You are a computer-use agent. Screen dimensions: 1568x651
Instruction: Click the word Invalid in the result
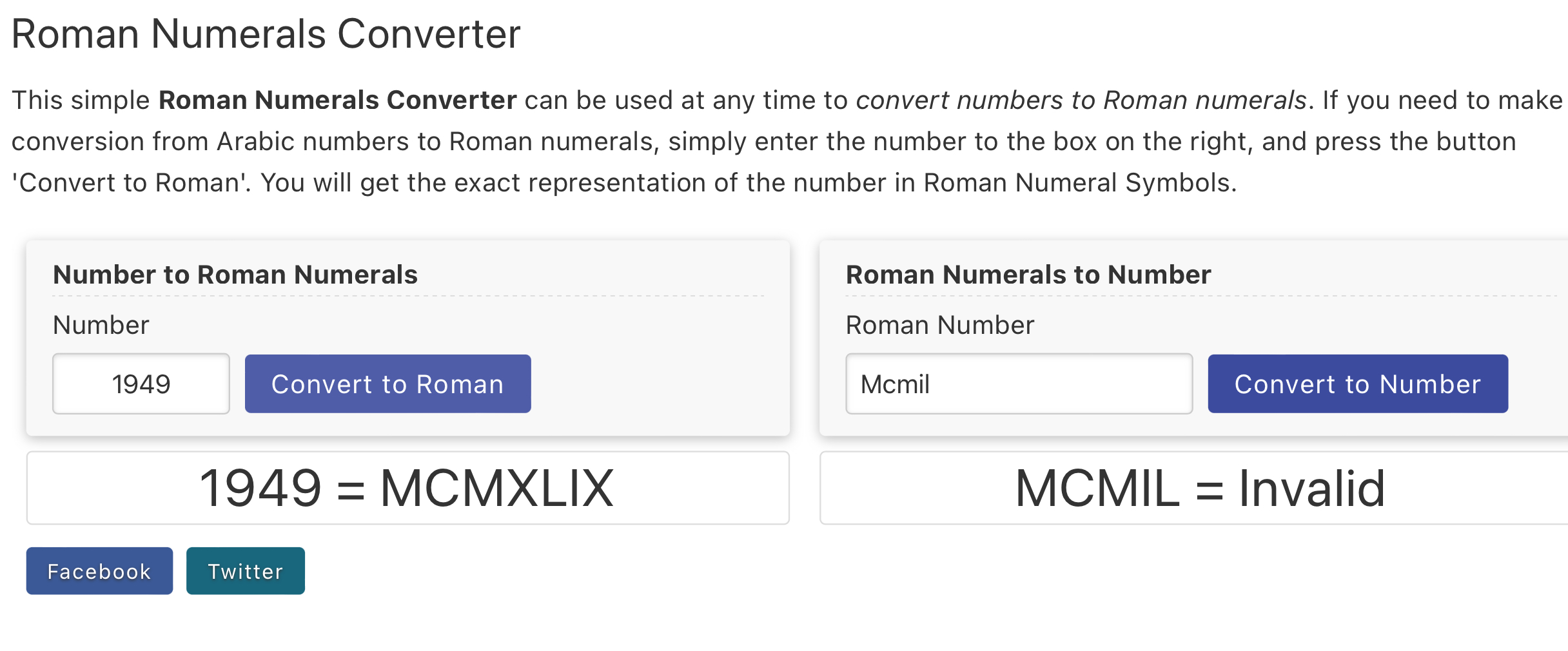(x=1311, y=489)
